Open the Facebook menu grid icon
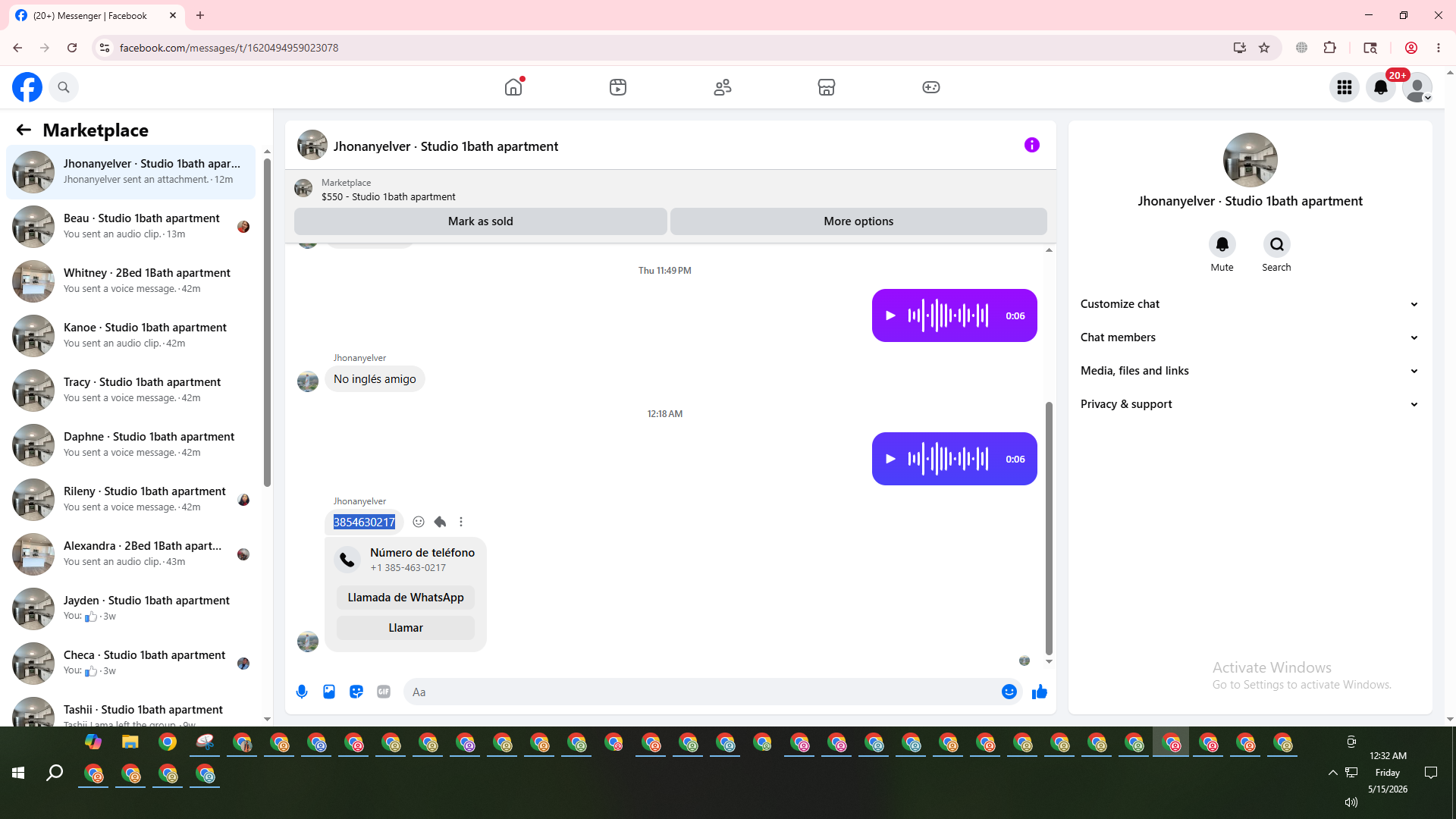The height and width of the screenshot is (819, 1456). tap(1345, 87)
